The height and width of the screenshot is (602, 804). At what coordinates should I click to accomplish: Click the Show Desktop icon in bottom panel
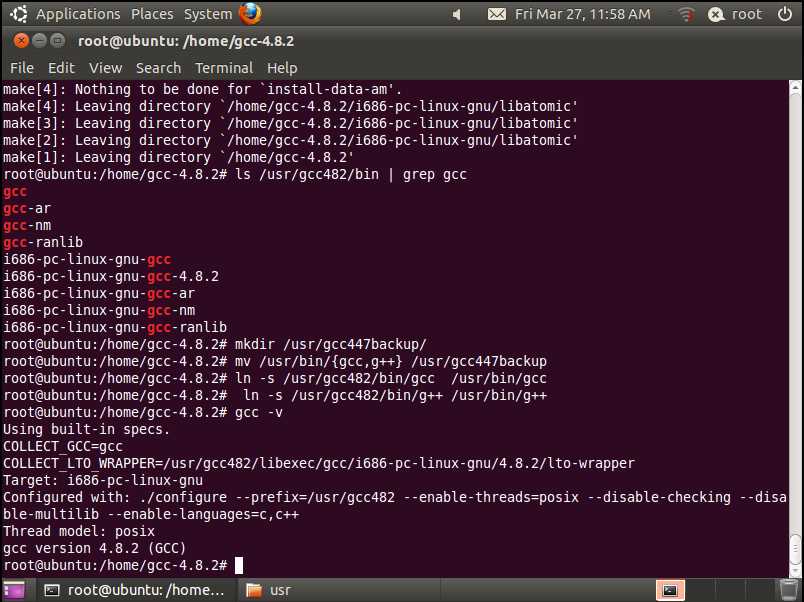[13, 590]
